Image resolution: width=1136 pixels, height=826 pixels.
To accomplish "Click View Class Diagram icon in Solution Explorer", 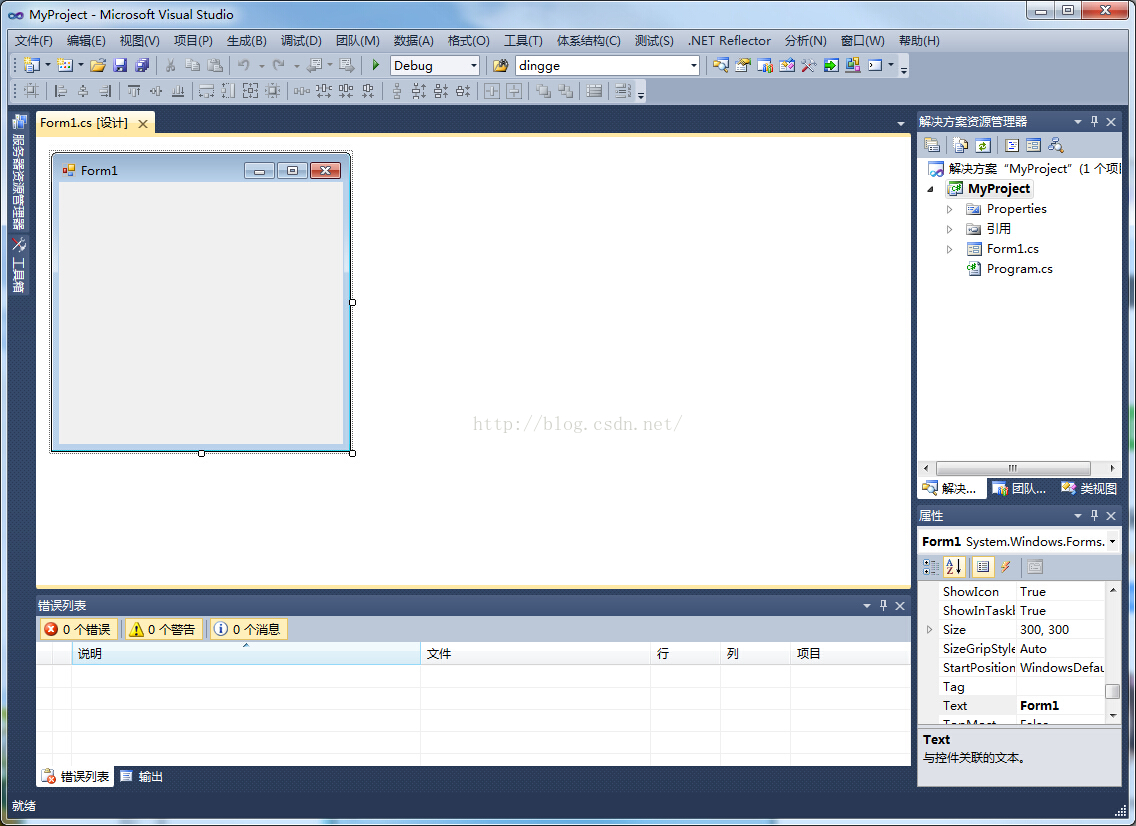I will (1056, 146).
